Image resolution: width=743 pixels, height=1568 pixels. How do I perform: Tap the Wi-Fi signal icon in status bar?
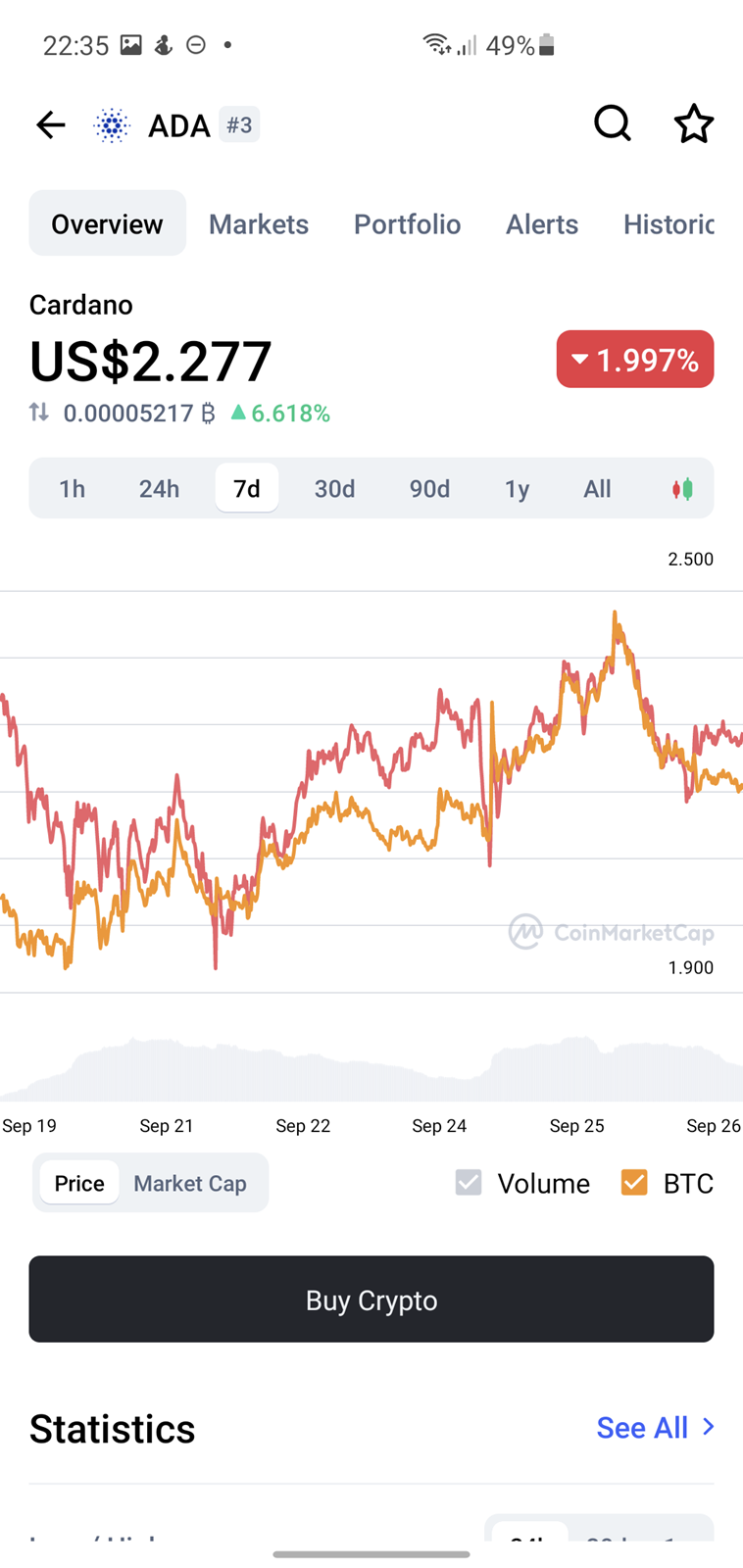[436, 44]
